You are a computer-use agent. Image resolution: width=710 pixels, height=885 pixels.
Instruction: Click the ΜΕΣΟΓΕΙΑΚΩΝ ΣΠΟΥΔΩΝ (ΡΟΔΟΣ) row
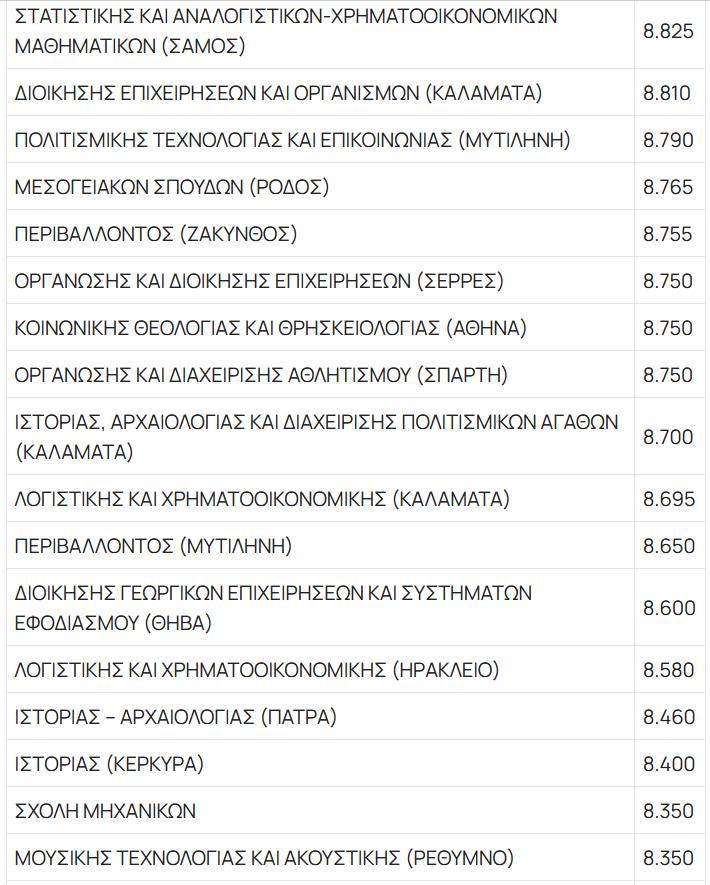click(172, 187)
